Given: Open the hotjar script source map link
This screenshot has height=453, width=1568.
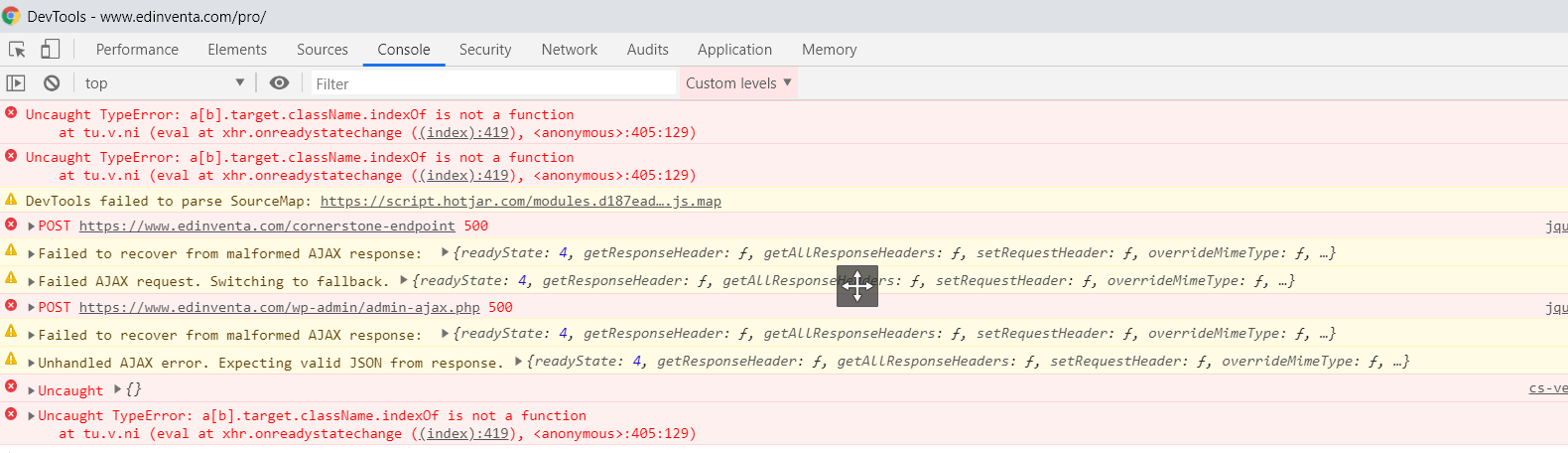Looking at the screenshot, I should [520, 201].
